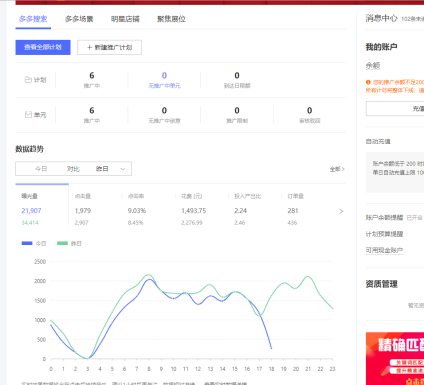
Task: Click 新建推广计划 button
Action: pyautogui.click(x=109, y=47)
